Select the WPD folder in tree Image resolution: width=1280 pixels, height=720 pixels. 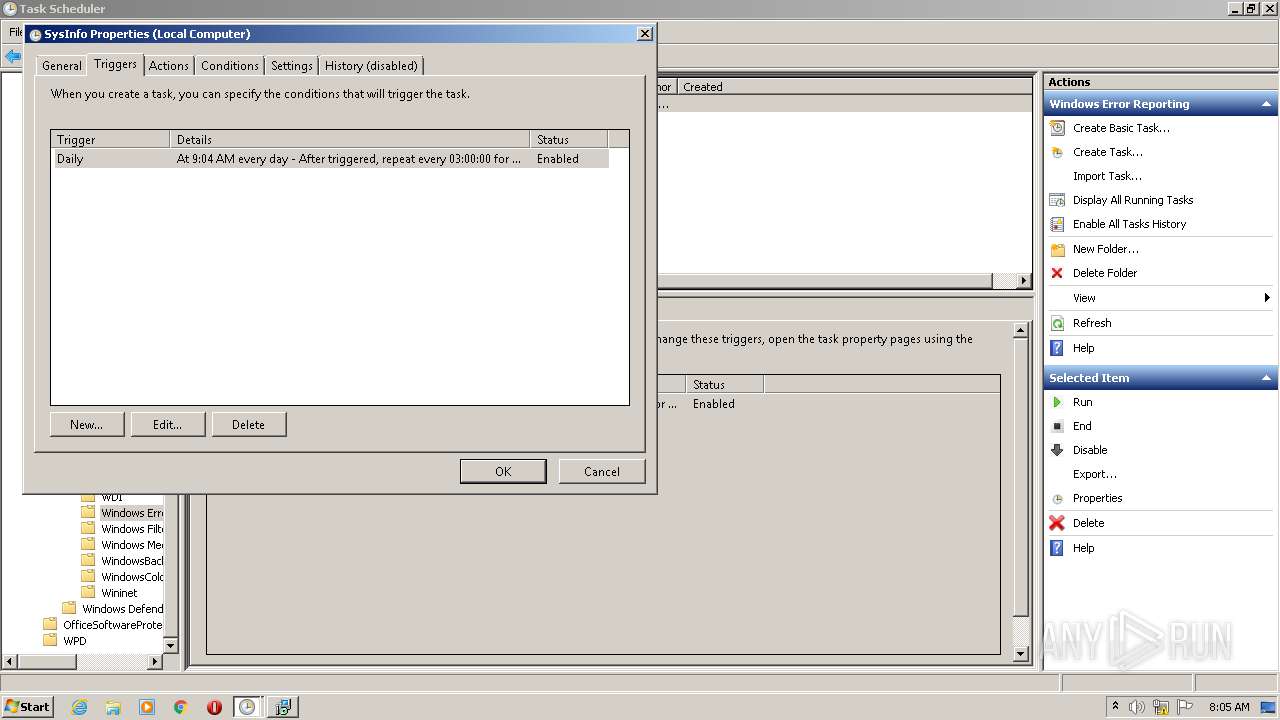pos(75,641)
